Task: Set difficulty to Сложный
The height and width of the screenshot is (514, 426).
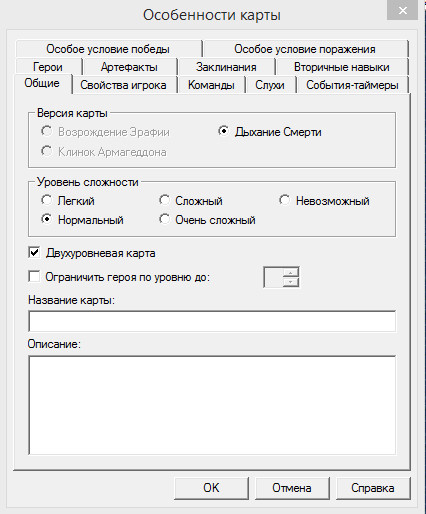Action: (164, 200)
